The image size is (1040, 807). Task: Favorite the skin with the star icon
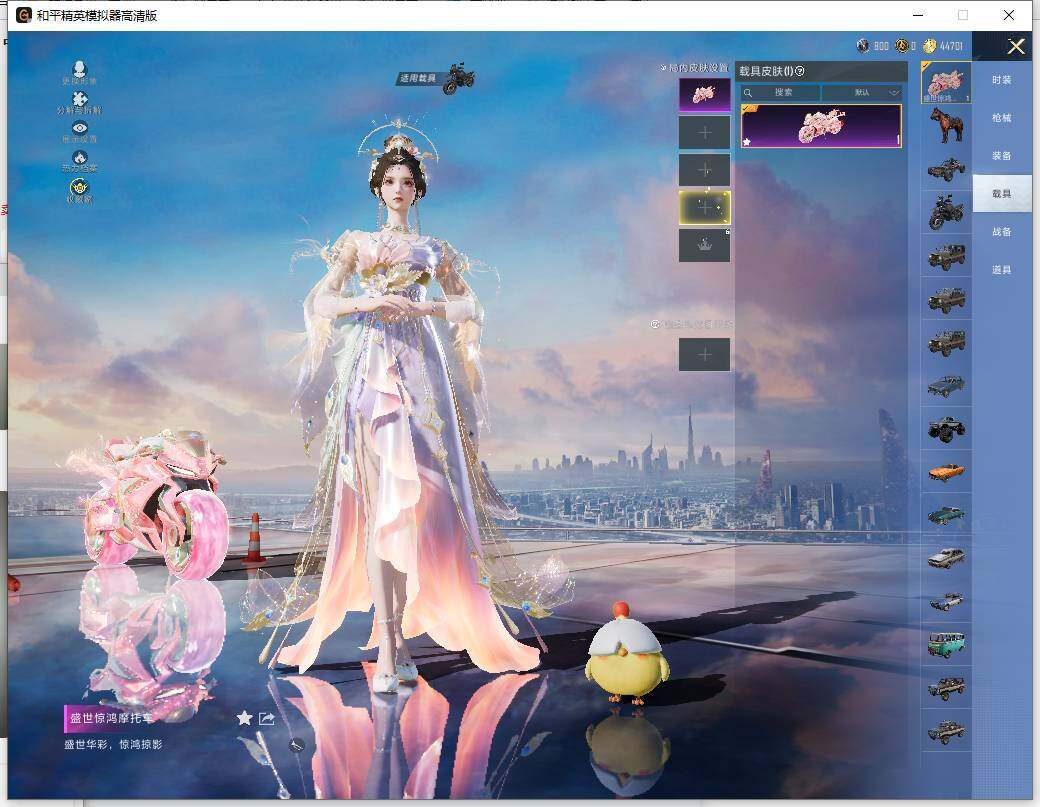pyautogui.click(x=244, y=718)
